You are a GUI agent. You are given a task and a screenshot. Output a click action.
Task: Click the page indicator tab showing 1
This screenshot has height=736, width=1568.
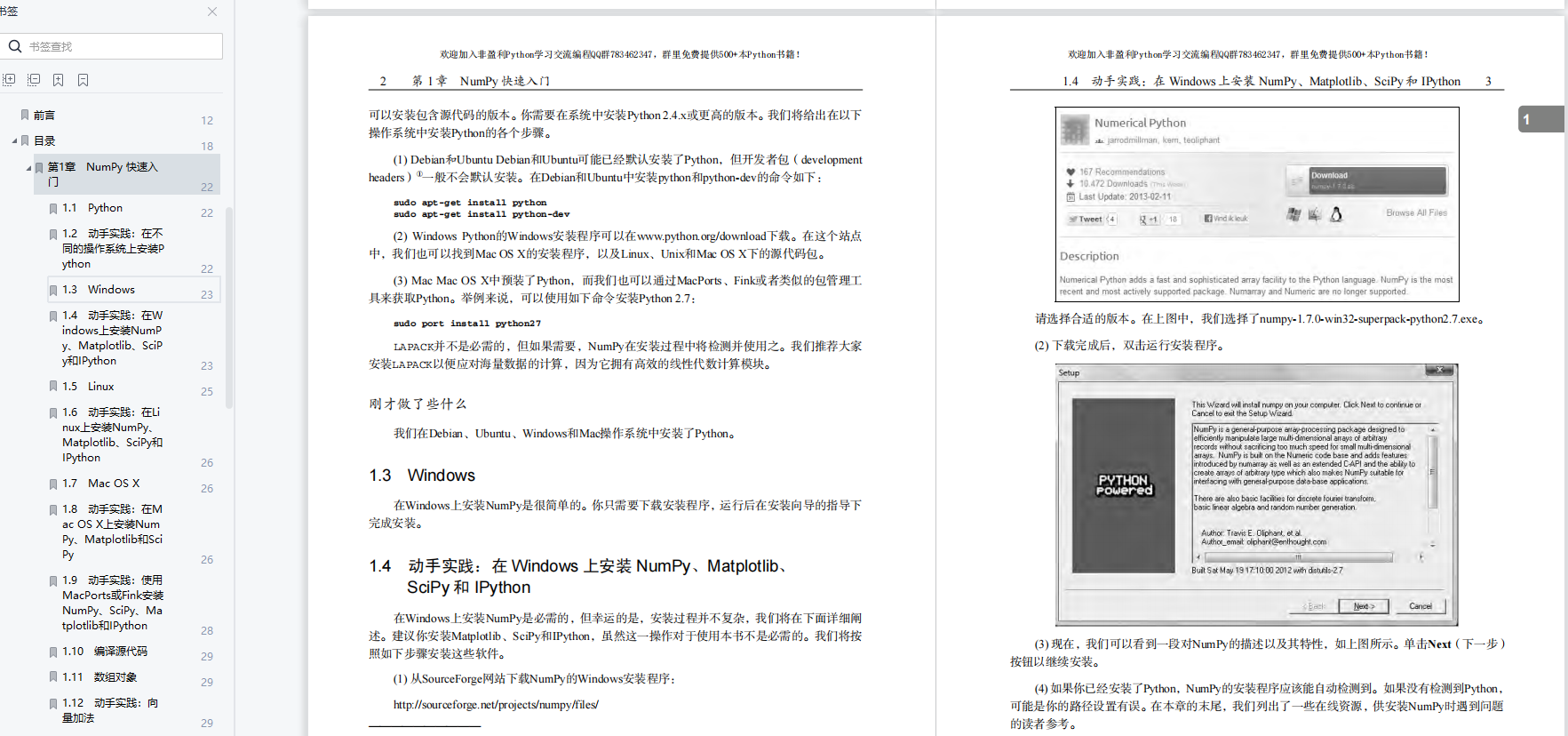click(x=1541, y=119)
